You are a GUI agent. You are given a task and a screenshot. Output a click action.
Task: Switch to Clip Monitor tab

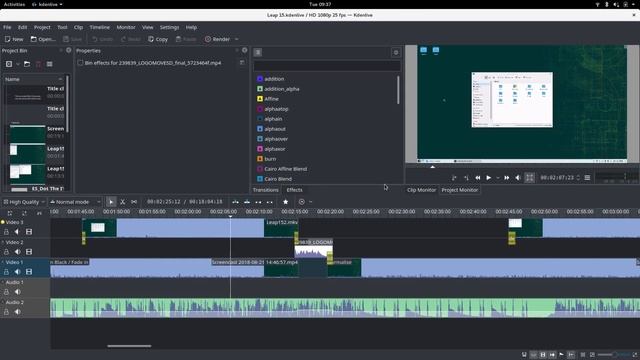click(x=421, y=190)
